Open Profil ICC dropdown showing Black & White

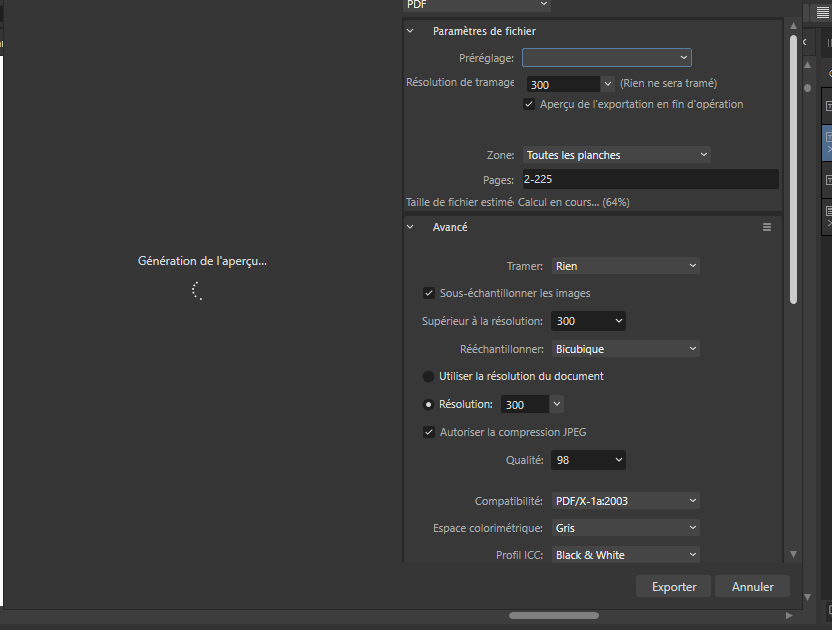point(626,555)
